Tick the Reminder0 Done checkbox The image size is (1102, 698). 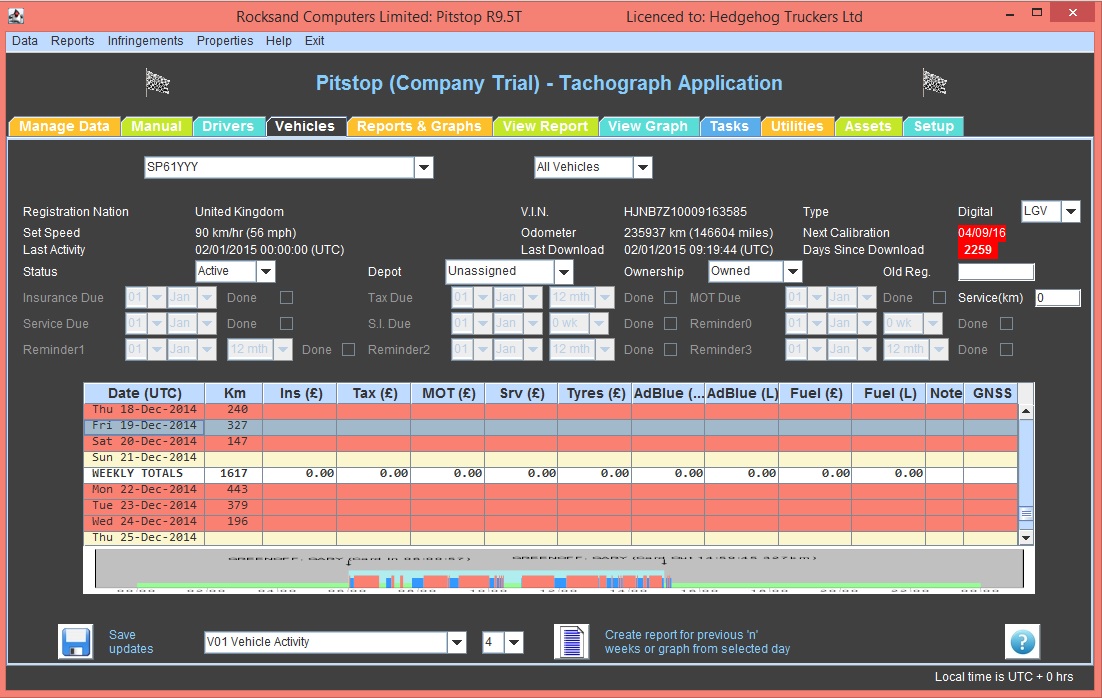[1006, 323]
